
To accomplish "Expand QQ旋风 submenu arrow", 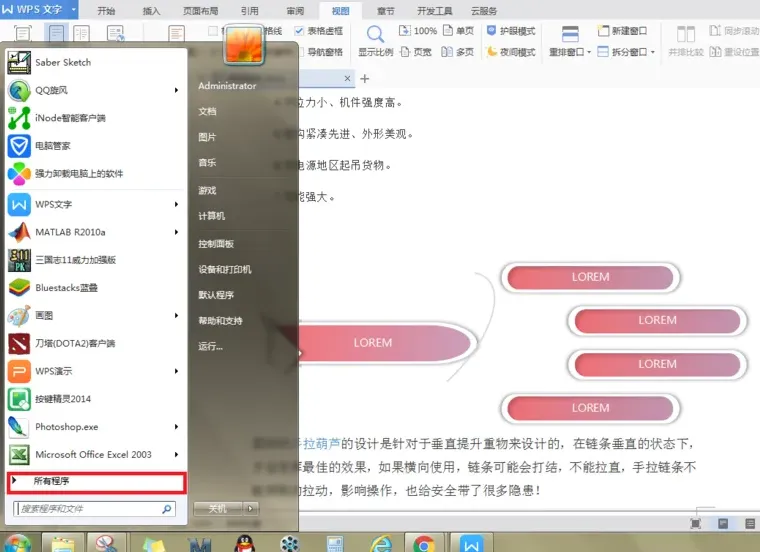I will point(176,90).
